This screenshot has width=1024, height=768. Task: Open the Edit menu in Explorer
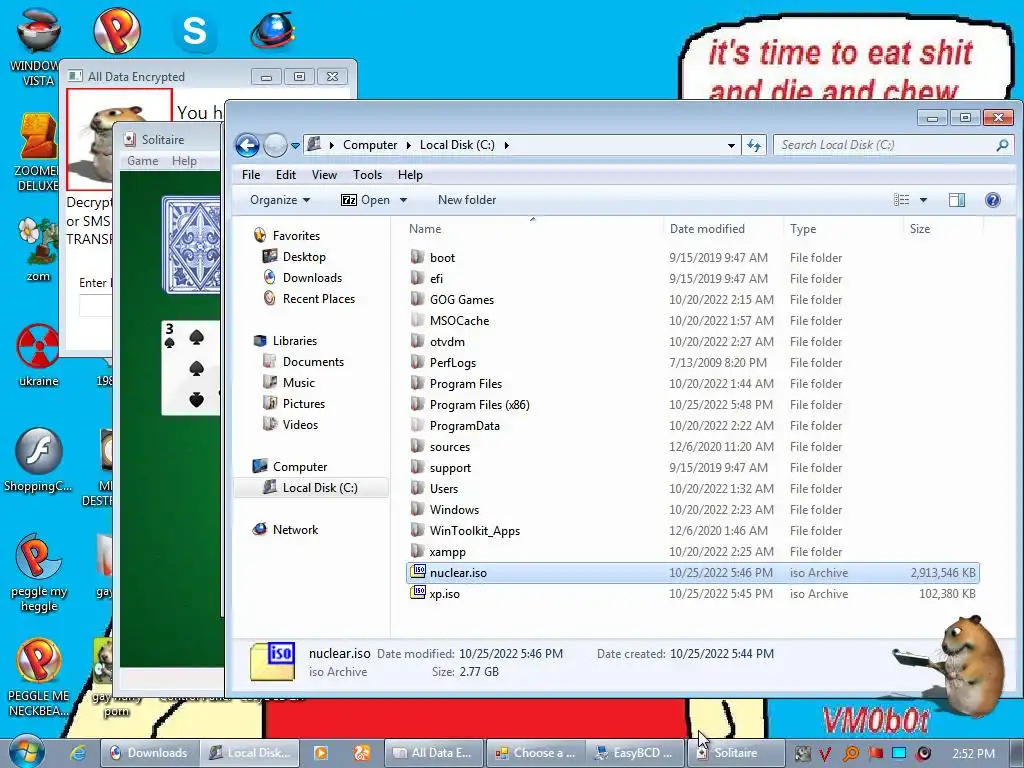[x=285, y=175]
